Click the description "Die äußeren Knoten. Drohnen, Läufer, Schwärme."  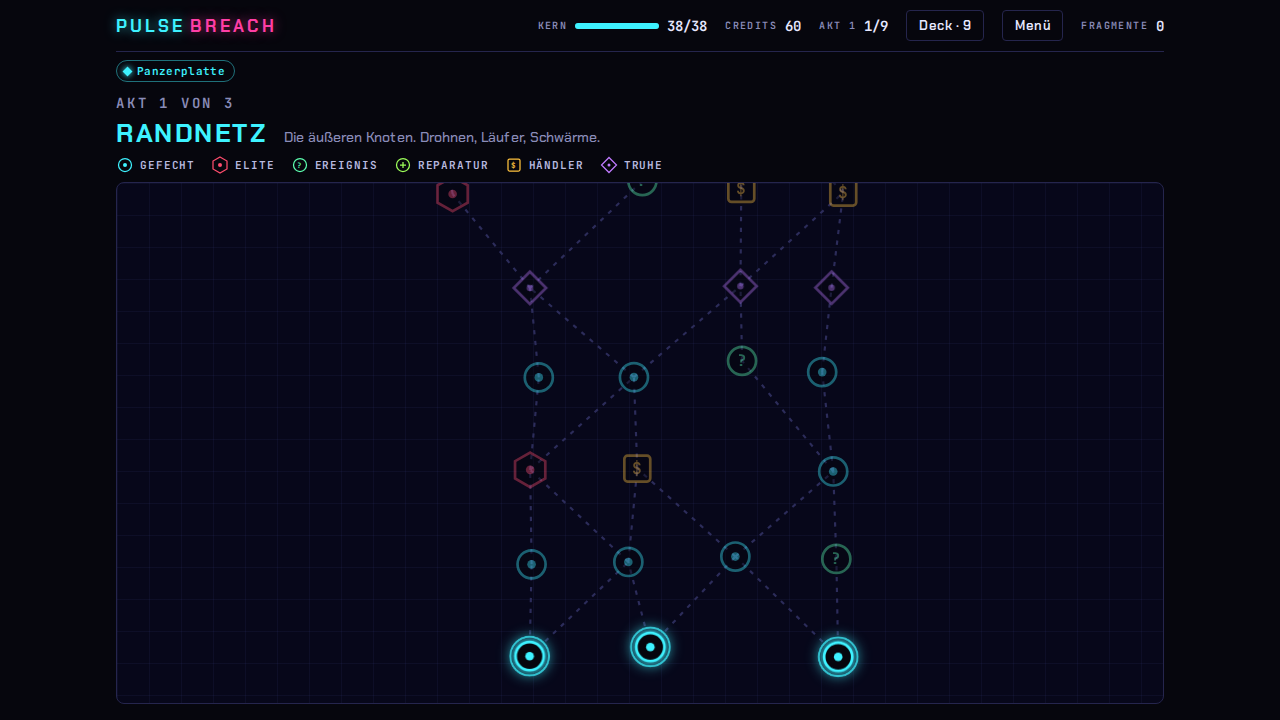click(x=442, y=137)
